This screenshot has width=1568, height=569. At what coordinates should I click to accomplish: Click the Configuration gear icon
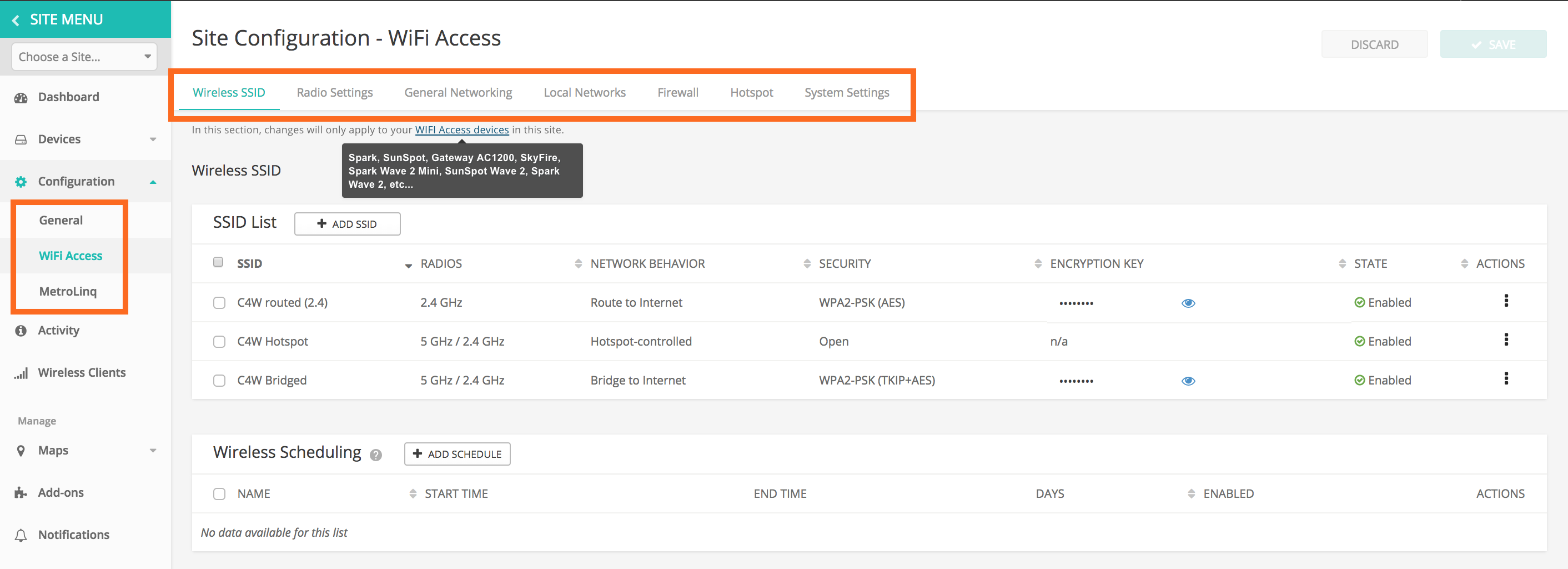pyautogui.click(x=21, y=181)
